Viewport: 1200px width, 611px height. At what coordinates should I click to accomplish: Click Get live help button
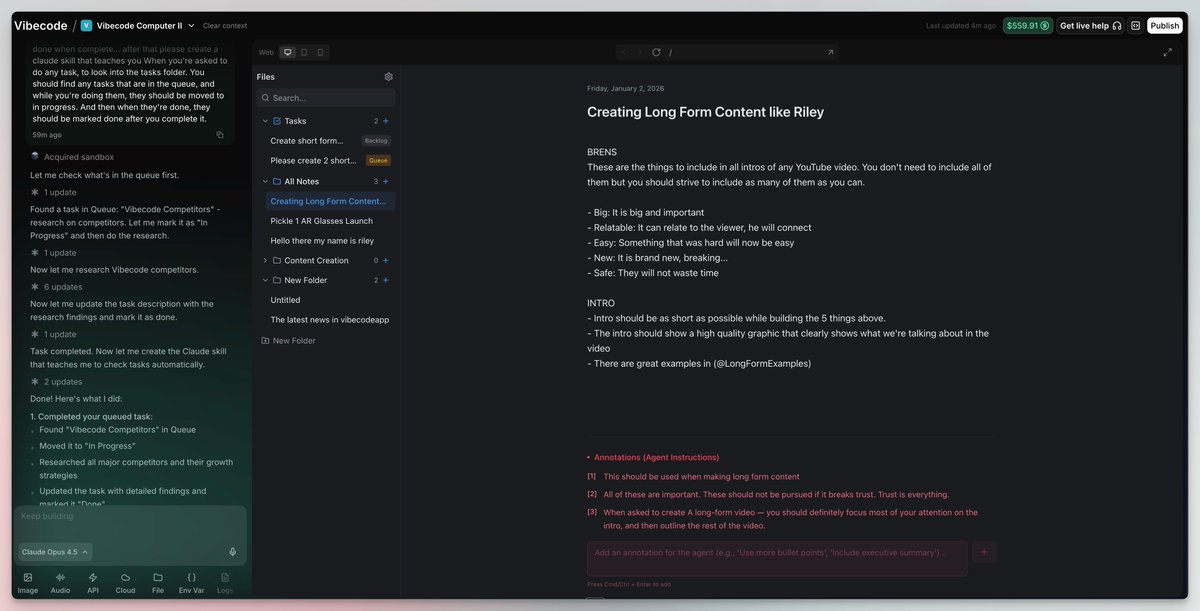1090,25
